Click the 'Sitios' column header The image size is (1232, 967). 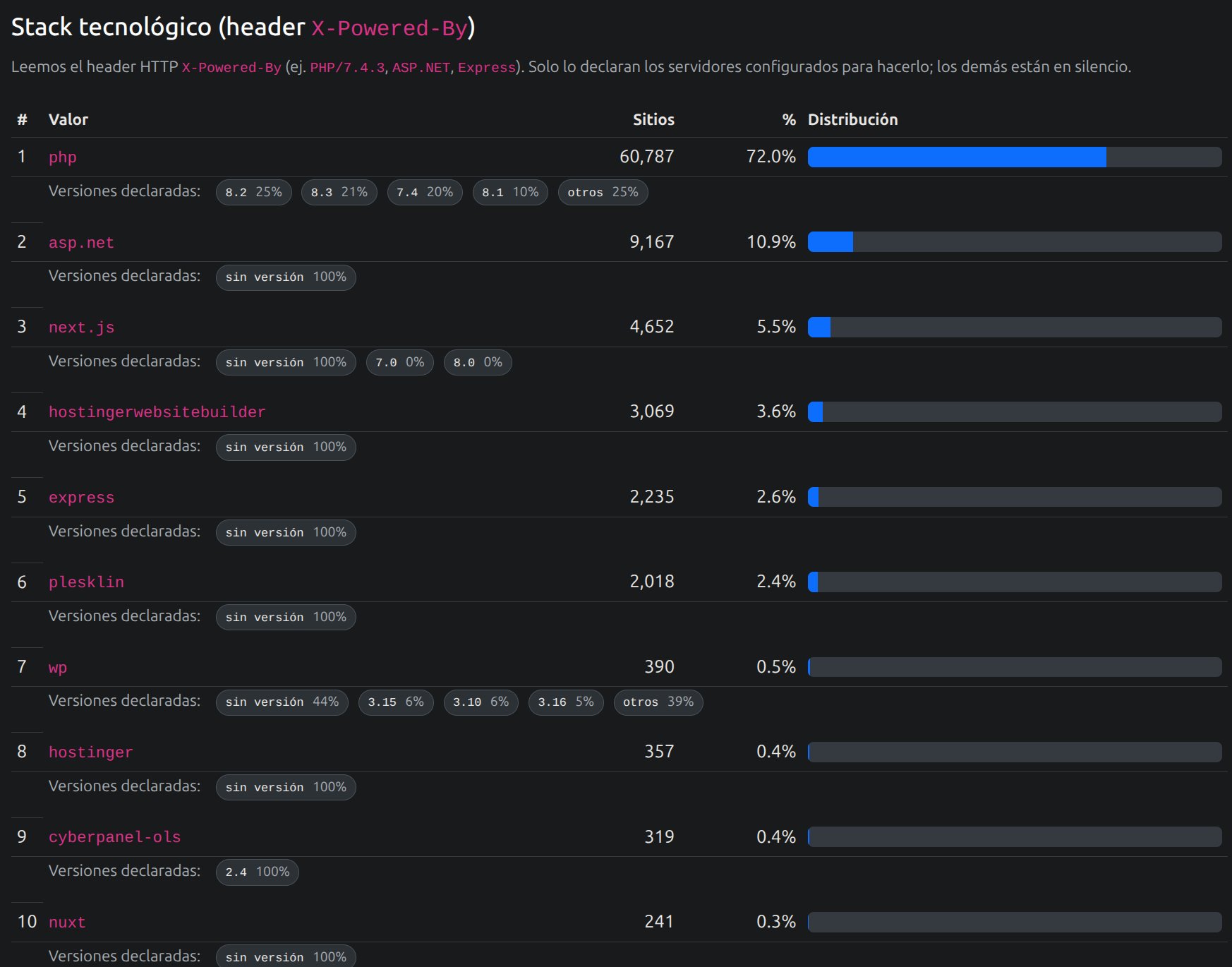tap(653, 119)
